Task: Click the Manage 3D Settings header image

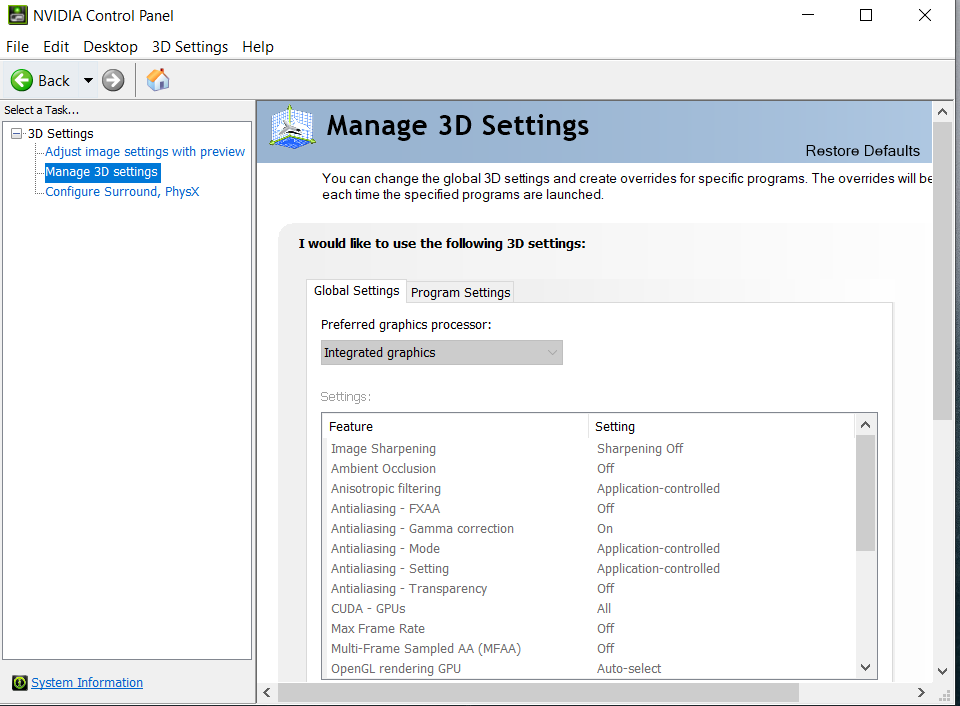Action: (x=293, y=127)
